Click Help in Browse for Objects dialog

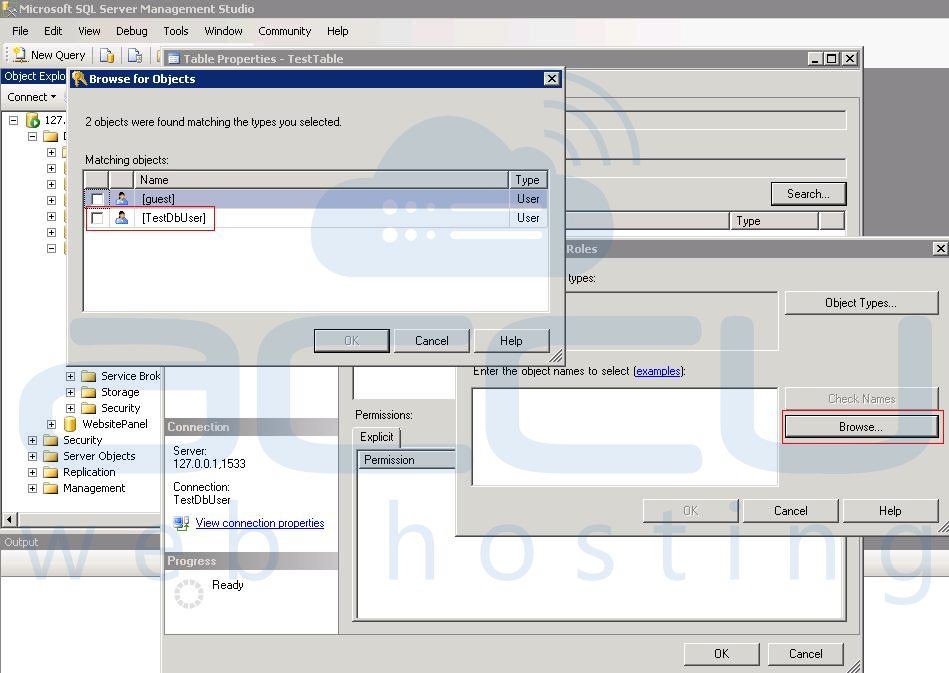tap(511, 341)
